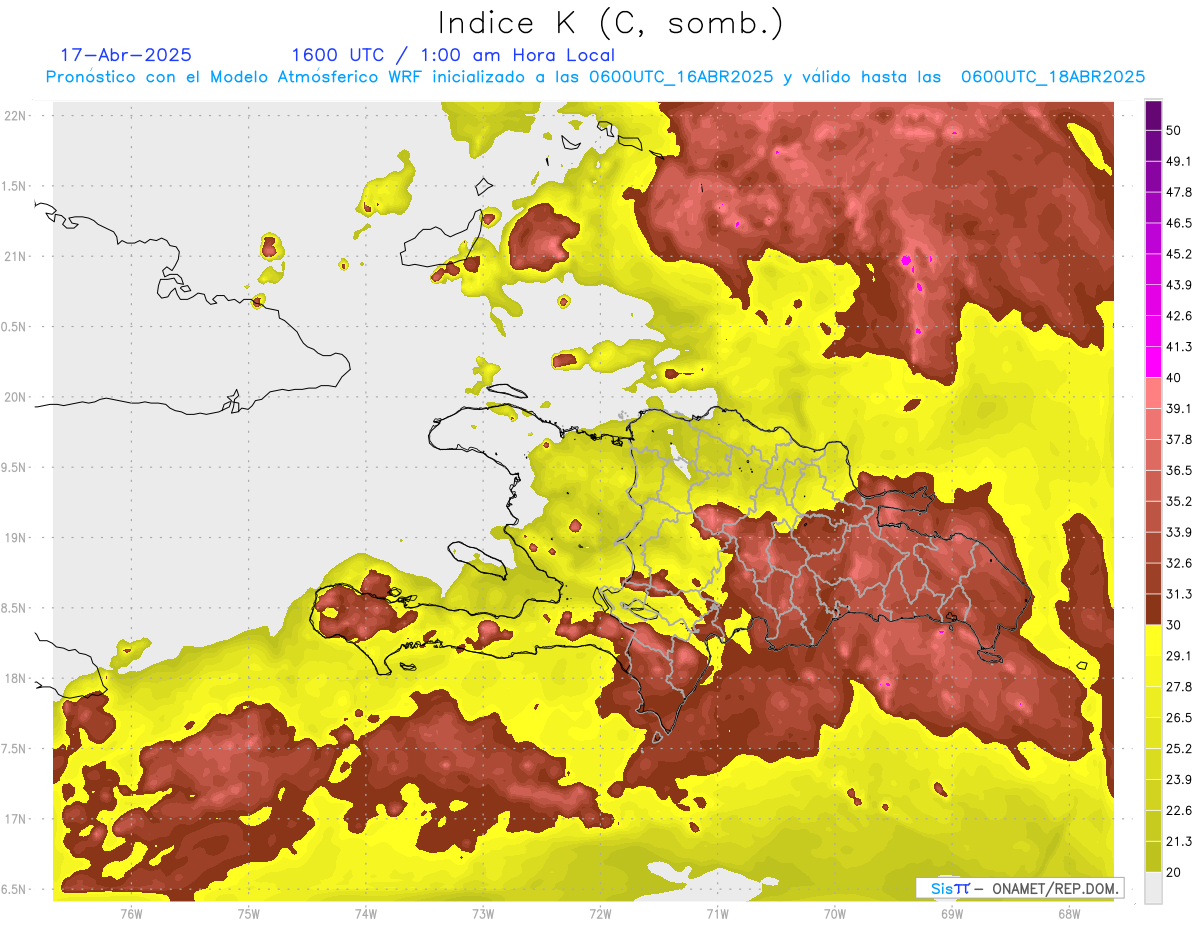Click '1600 UTC / 1:00 am Hora Local'

[453, 55]
